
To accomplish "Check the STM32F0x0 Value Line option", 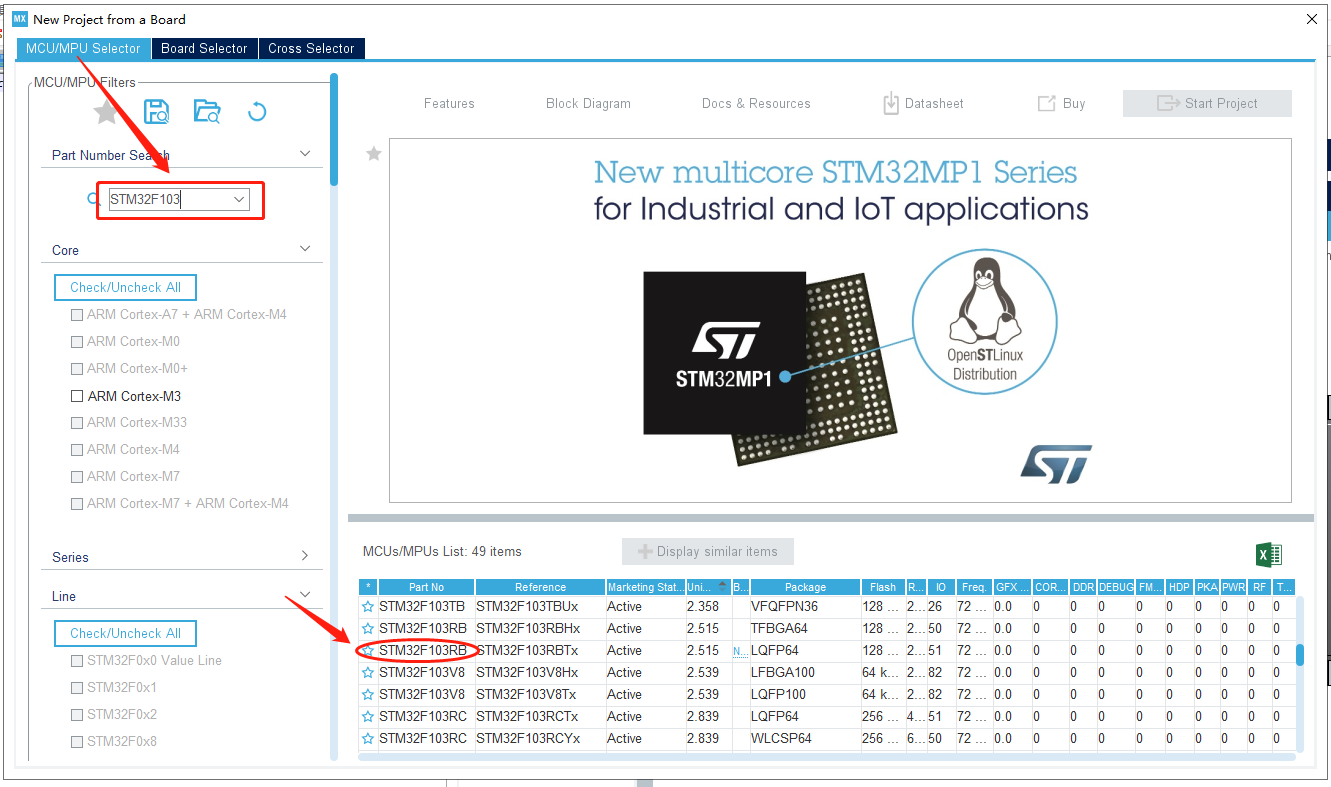I will (77, 660).
